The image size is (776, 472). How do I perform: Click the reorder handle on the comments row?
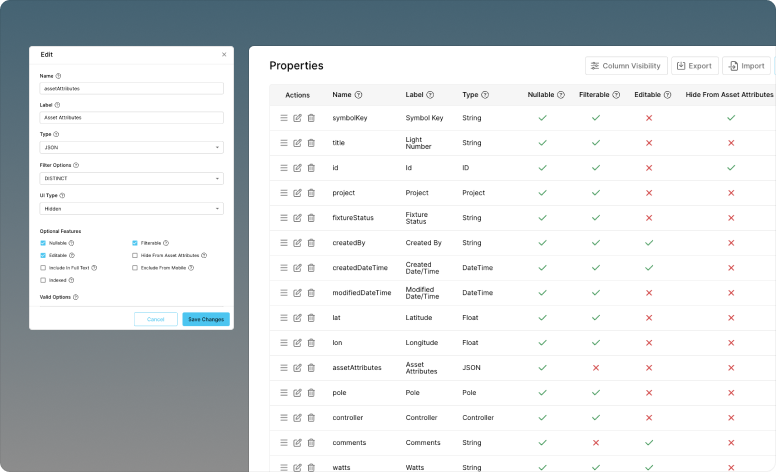click(x=284, y=443)
